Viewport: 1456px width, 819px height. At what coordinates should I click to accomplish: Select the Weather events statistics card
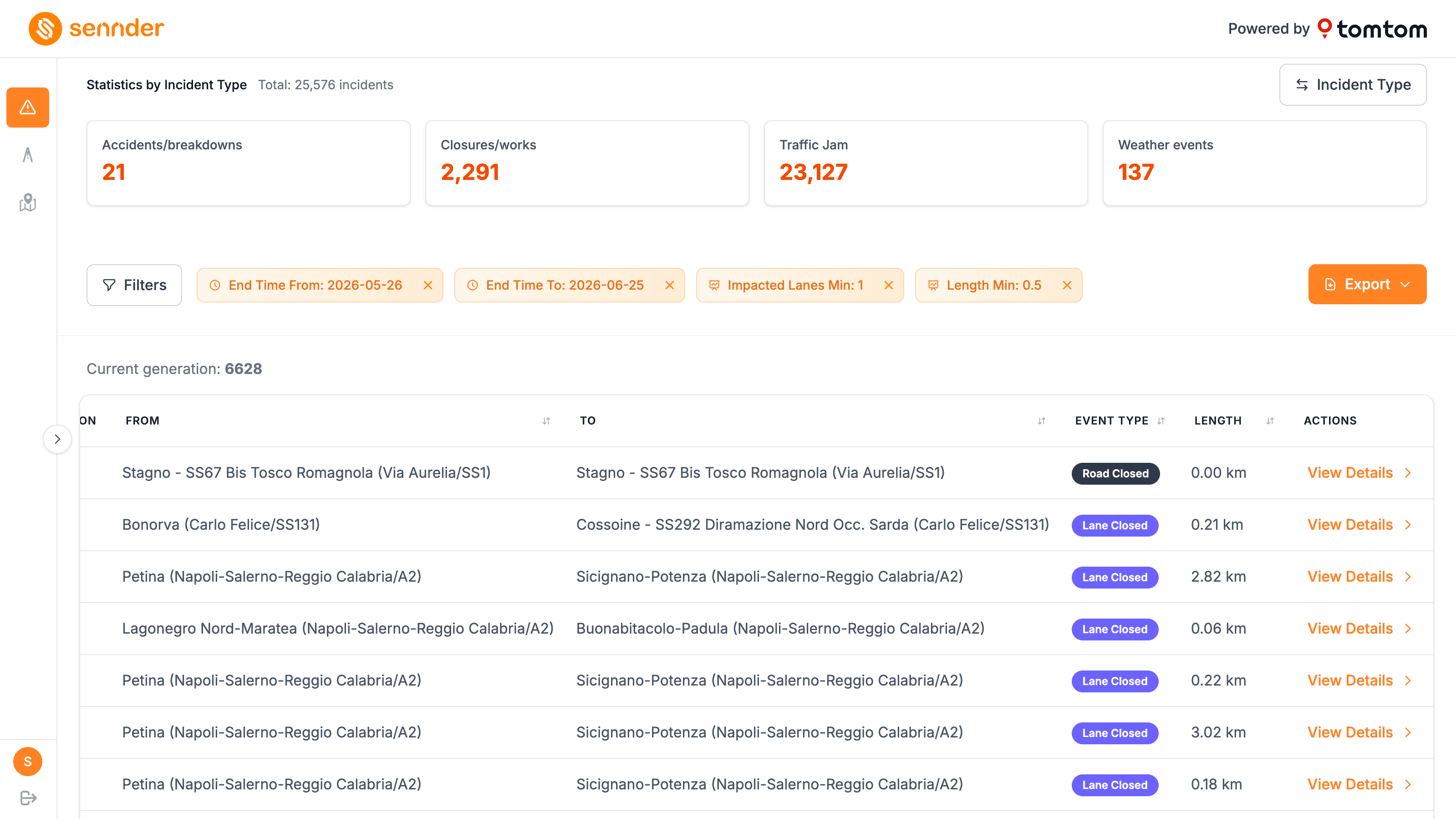1264,163
